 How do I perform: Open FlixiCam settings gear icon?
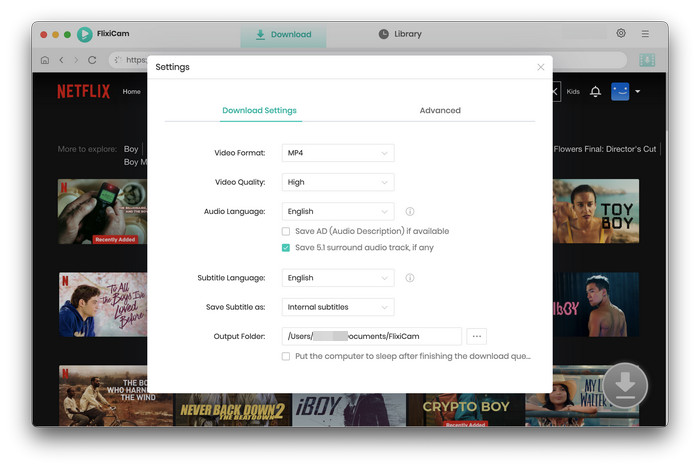[621, 33]
